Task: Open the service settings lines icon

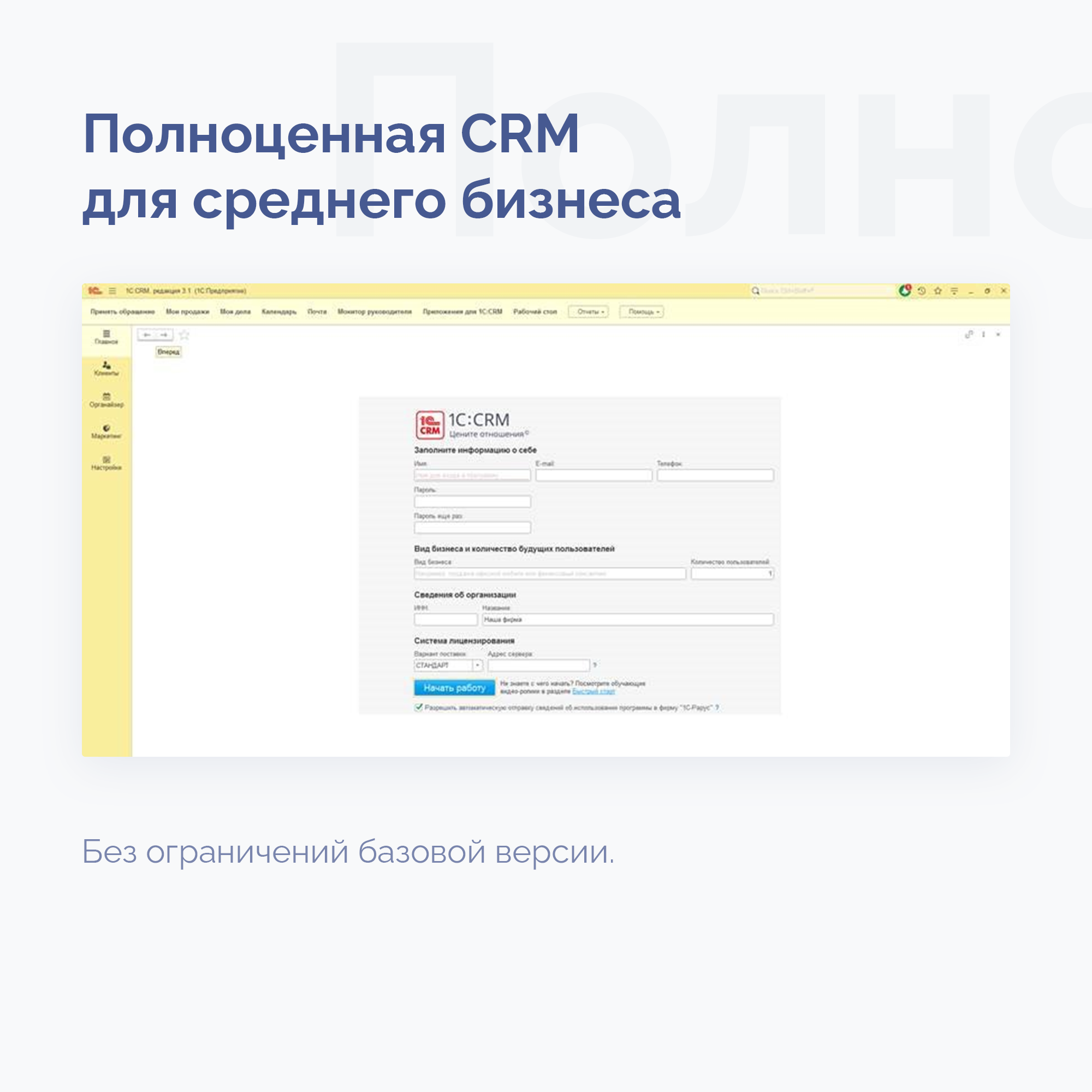Action: tap(954, 291)
